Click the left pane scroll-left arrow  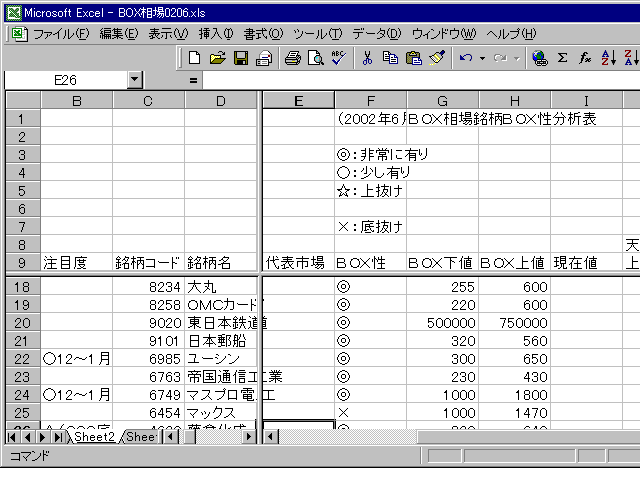[x=171, y=437]
